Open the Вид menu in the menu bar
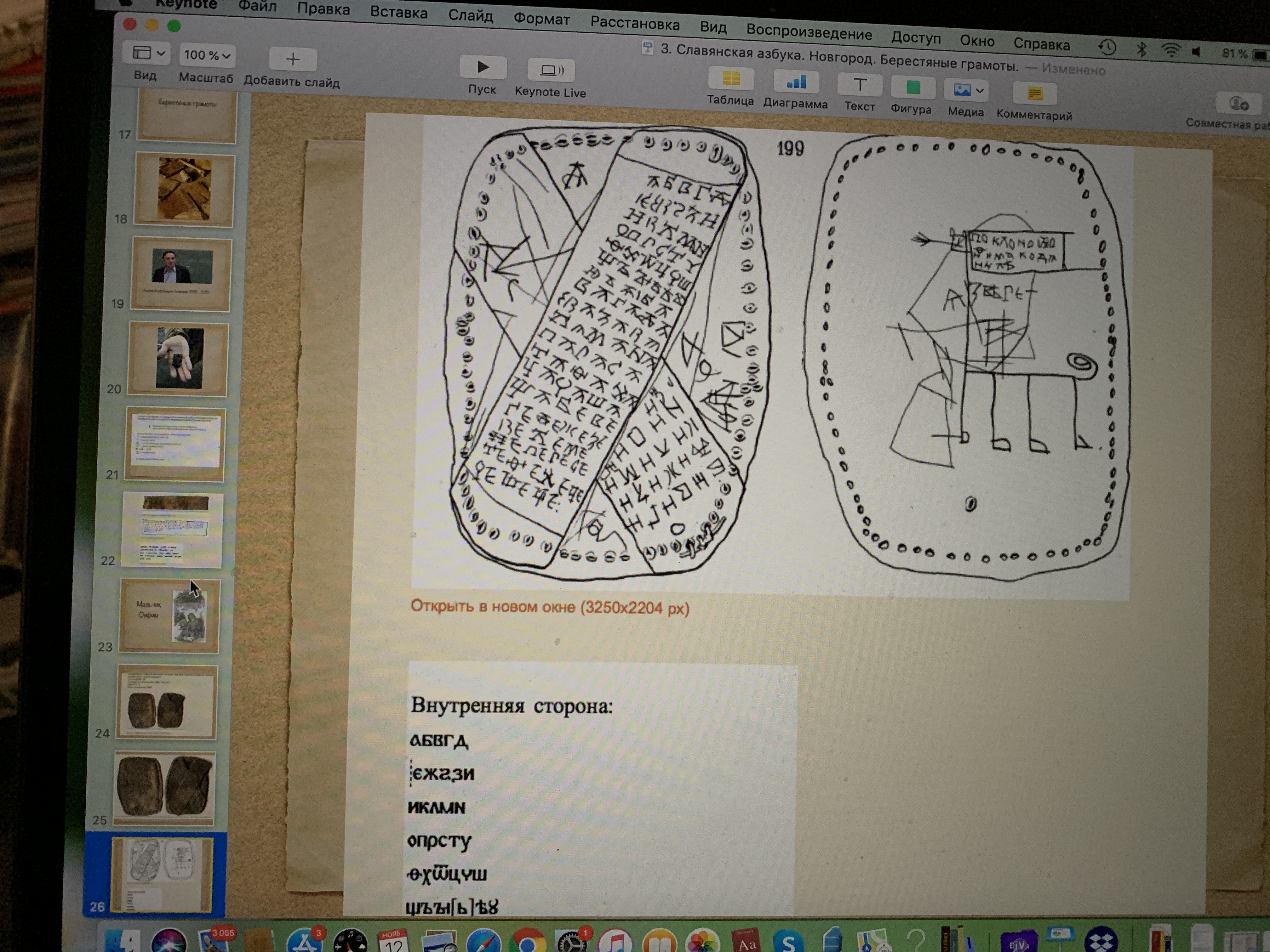This screenshot has height=952, width=1270. (x=713, y=27)
